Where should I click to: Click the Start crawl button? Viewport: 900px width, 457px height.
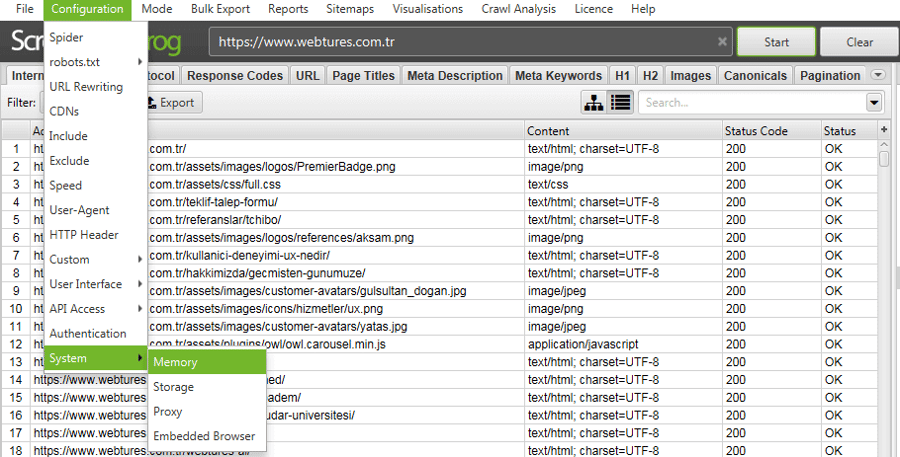(776, 42)
